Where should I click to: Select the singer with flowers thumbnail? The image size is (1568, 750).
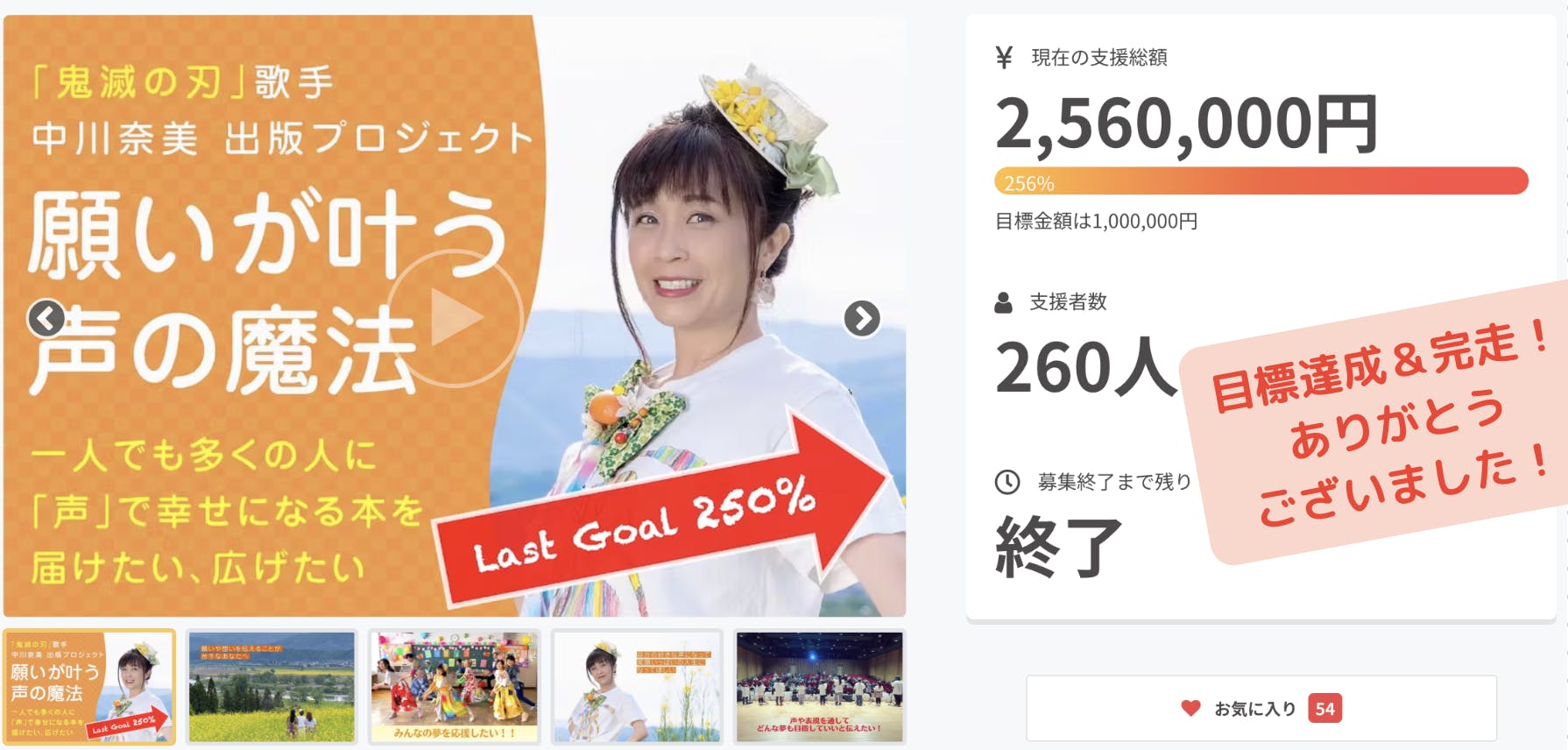click(637, 687)
